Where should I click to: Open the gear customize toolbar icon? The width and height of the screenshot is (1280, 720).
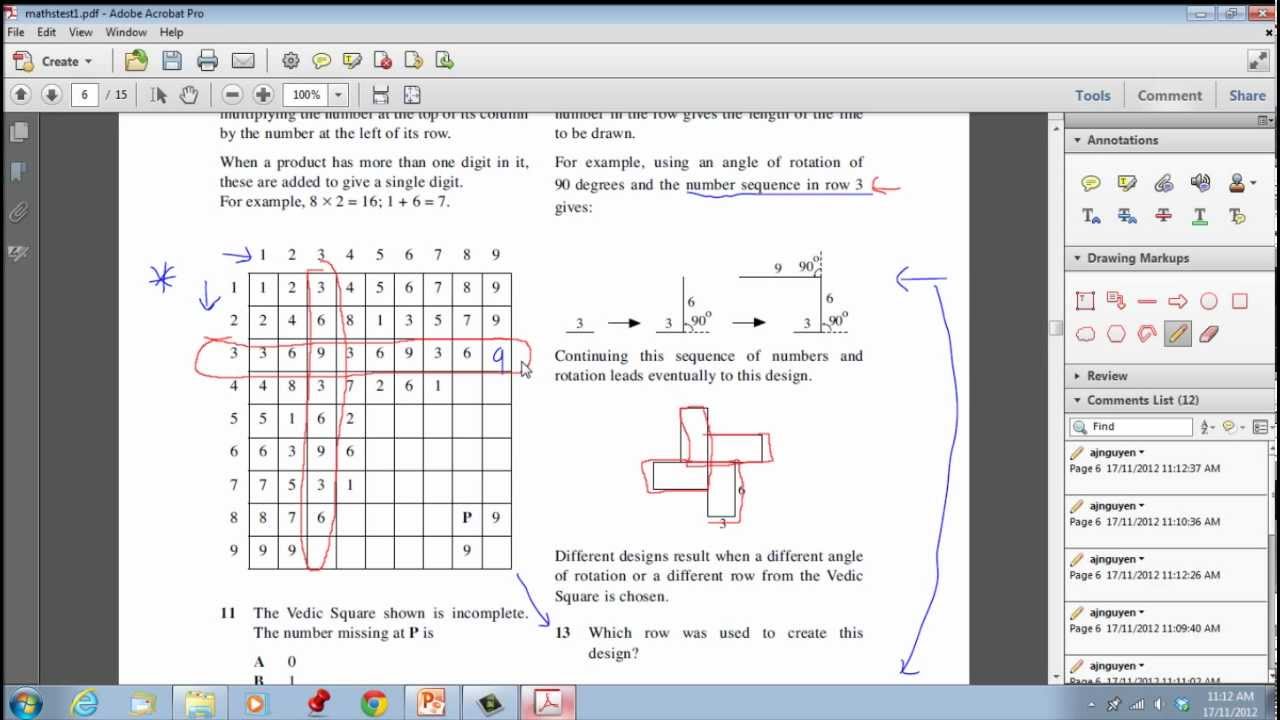291,61
